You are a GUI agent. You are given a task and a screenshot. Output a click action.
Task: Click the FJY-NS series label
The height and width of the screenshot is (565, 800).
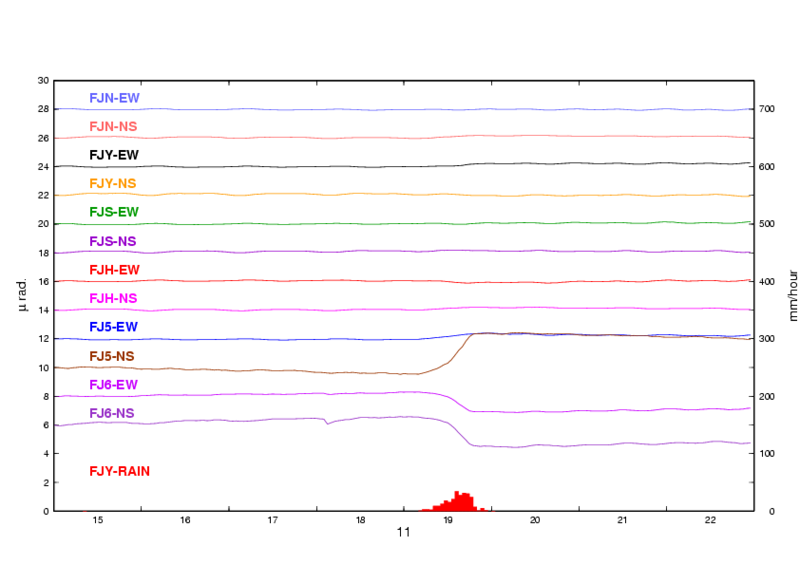click(x=113, y=184)
